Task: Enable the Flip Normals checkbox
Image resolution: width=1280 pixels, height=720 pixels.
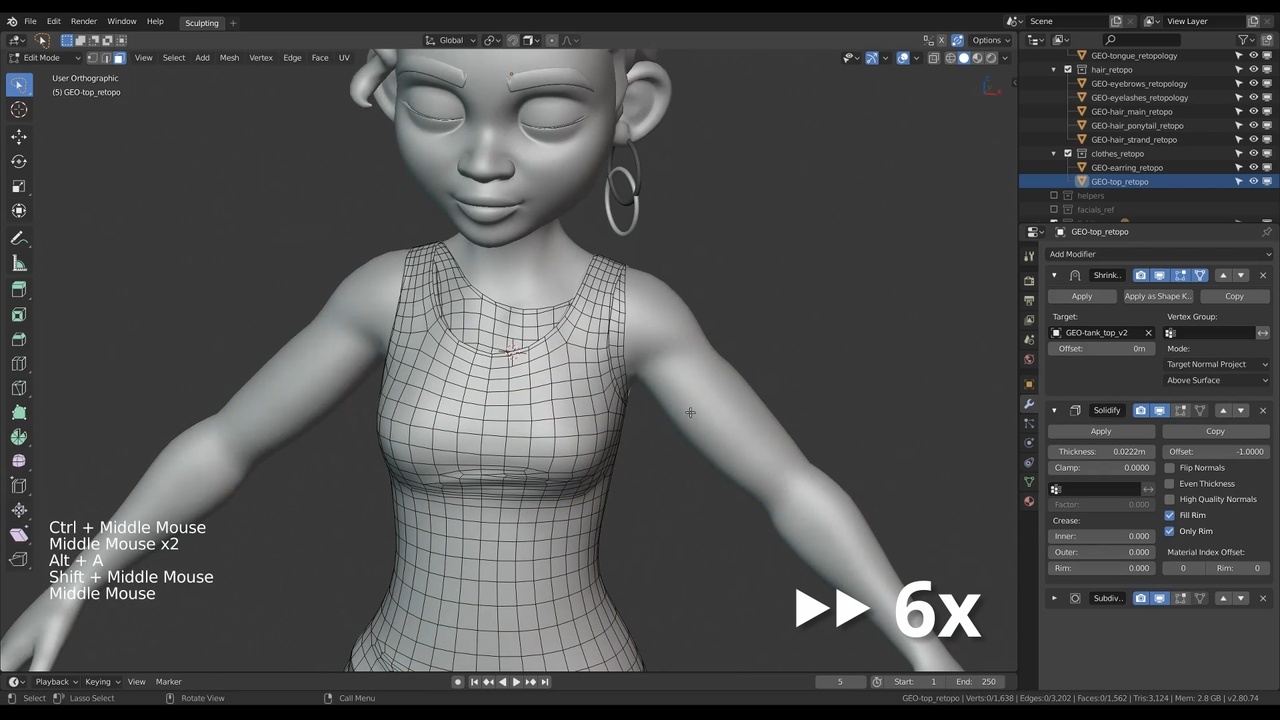Action: (x=1170, y=468)
